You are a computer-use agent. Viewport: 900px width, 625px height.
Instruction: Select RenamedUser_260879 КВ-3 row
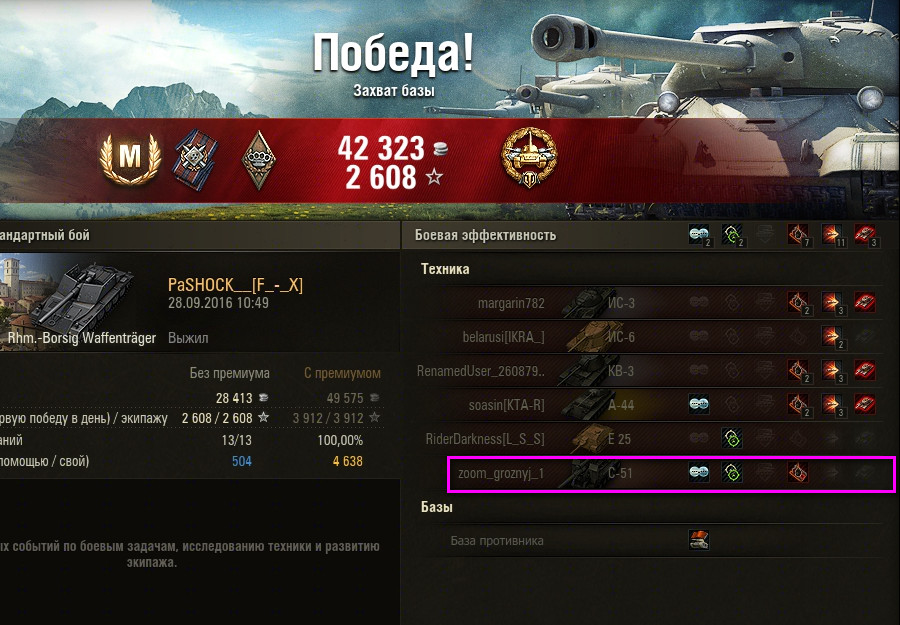tap(650, 371)
